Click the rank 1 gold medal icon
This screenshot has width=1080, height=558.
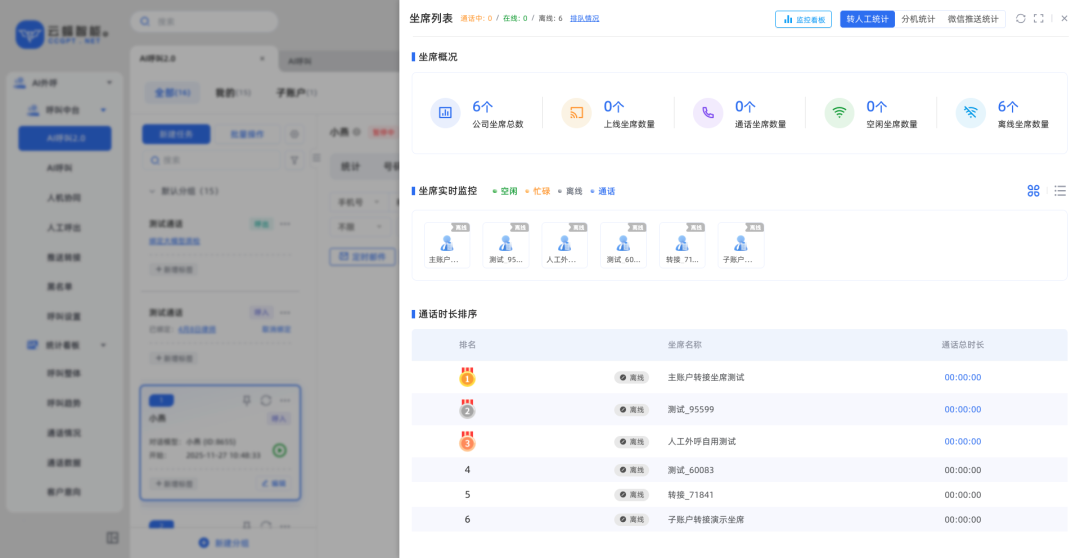467,378
